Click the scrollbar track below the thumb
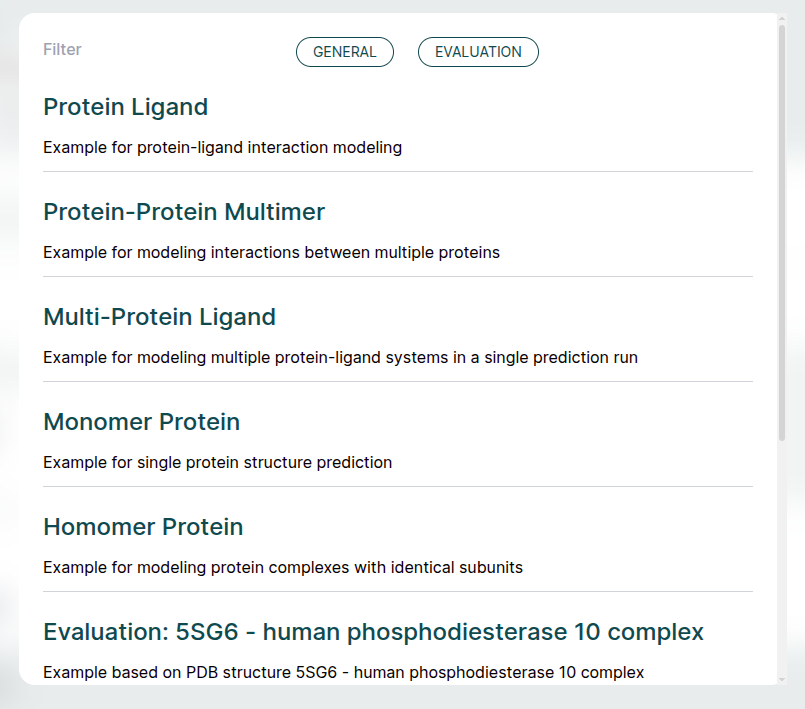This screenshot has height=709, width=805. click(x=782, y=560)
